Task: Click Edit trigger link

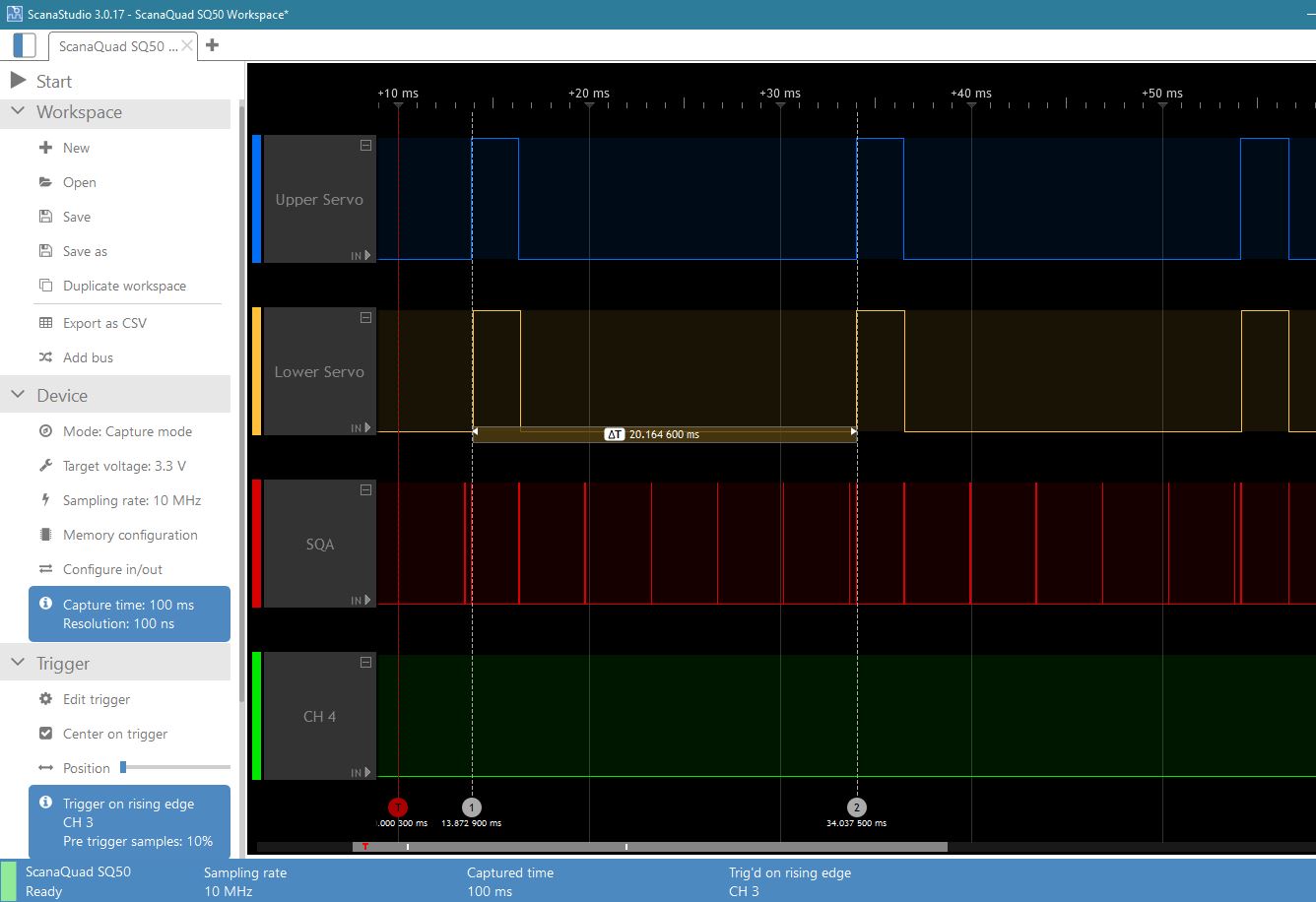Action: (97, 699)
